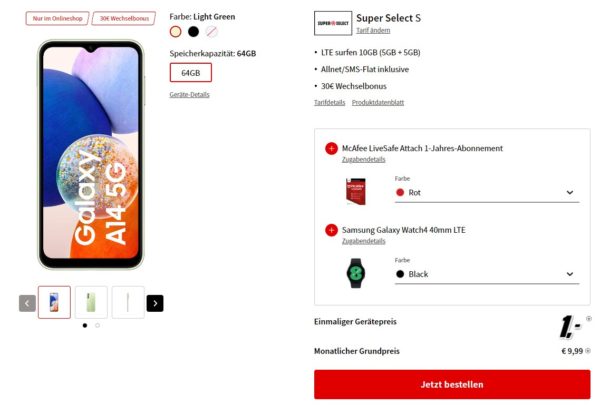Click the McAfee product box image
This screenshot has width=600, height=405.
click(355, 191)
